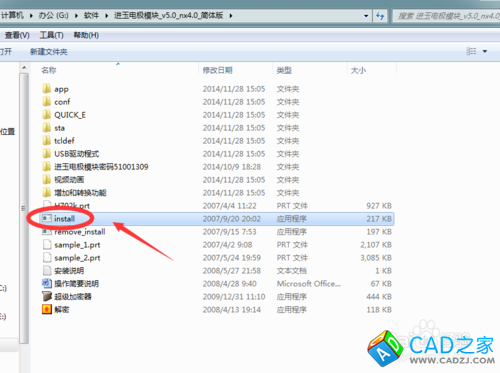Click the 解密 application icon

click(x=47, y=309)
